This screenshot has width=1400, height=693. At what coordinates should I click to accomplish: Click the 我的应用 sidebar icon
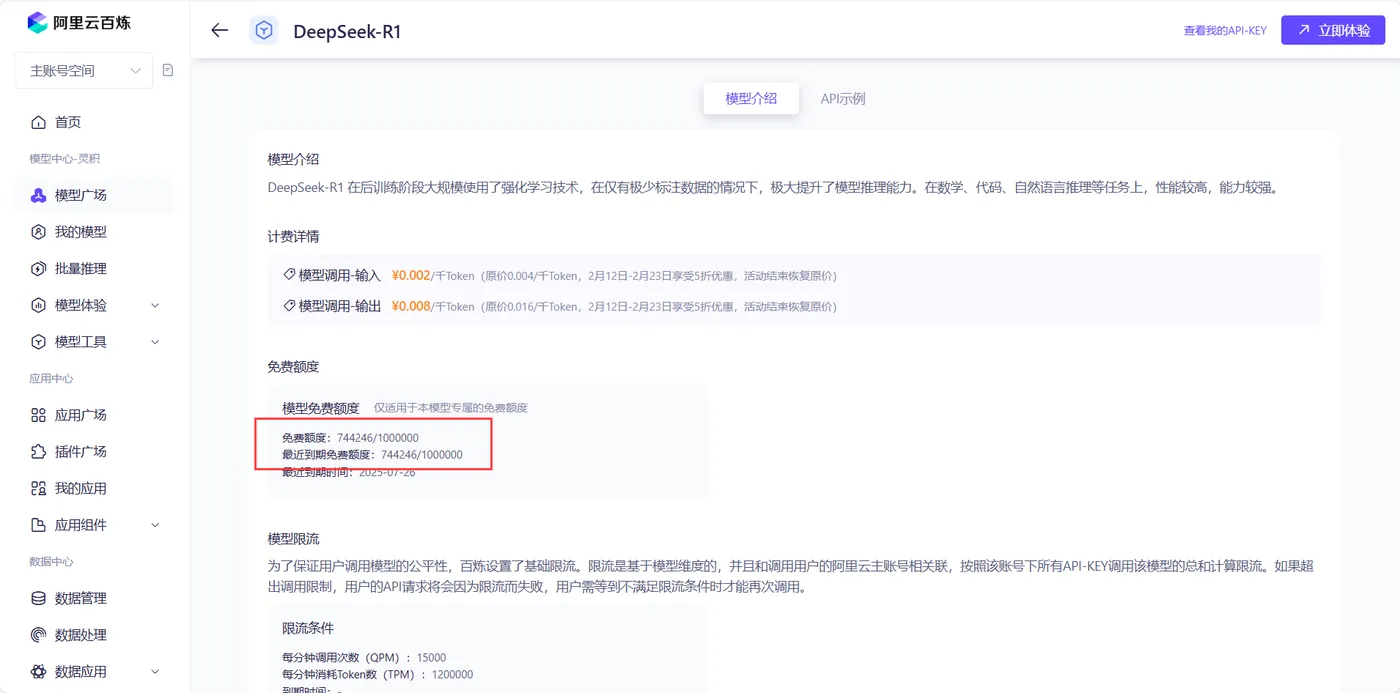pyautogui.click(x=39, y=488)
